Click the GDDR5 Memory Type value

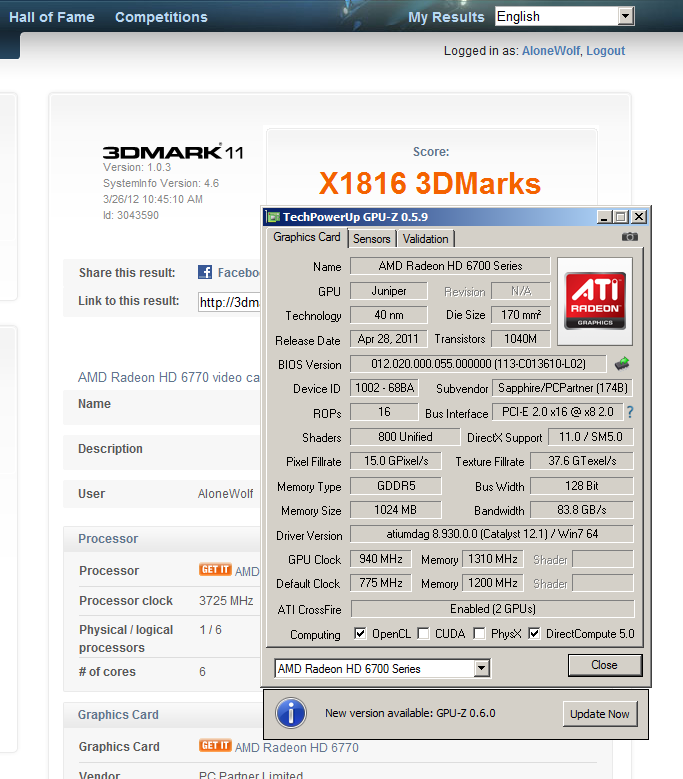pyautogui.click(x=395, y=485)
